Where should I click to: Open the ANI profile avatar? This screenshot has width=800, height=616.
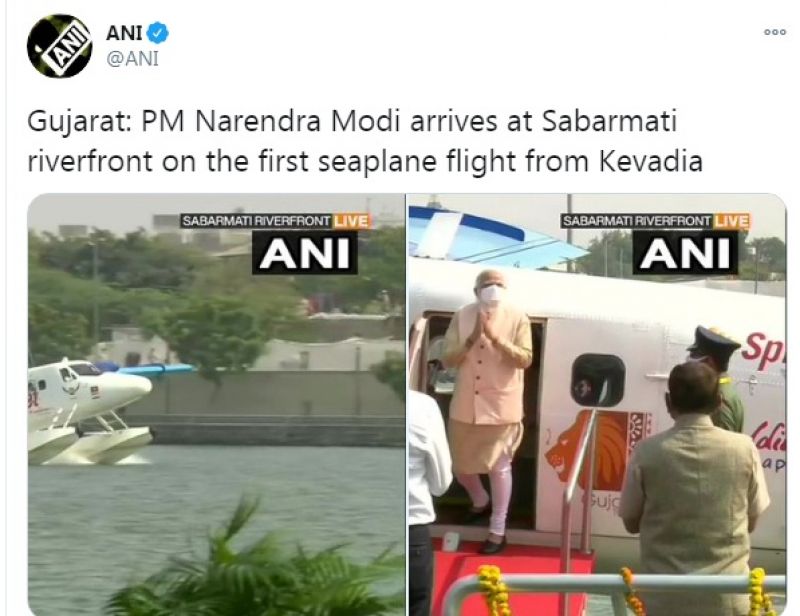(60, 46)
